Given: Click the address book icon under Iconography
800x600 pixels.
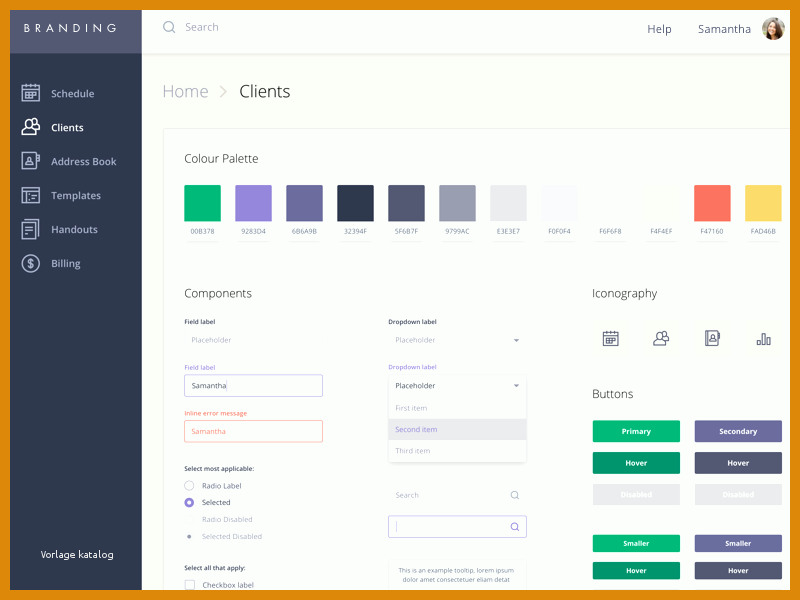Looking at the screenshot, I should coord(712,338).
